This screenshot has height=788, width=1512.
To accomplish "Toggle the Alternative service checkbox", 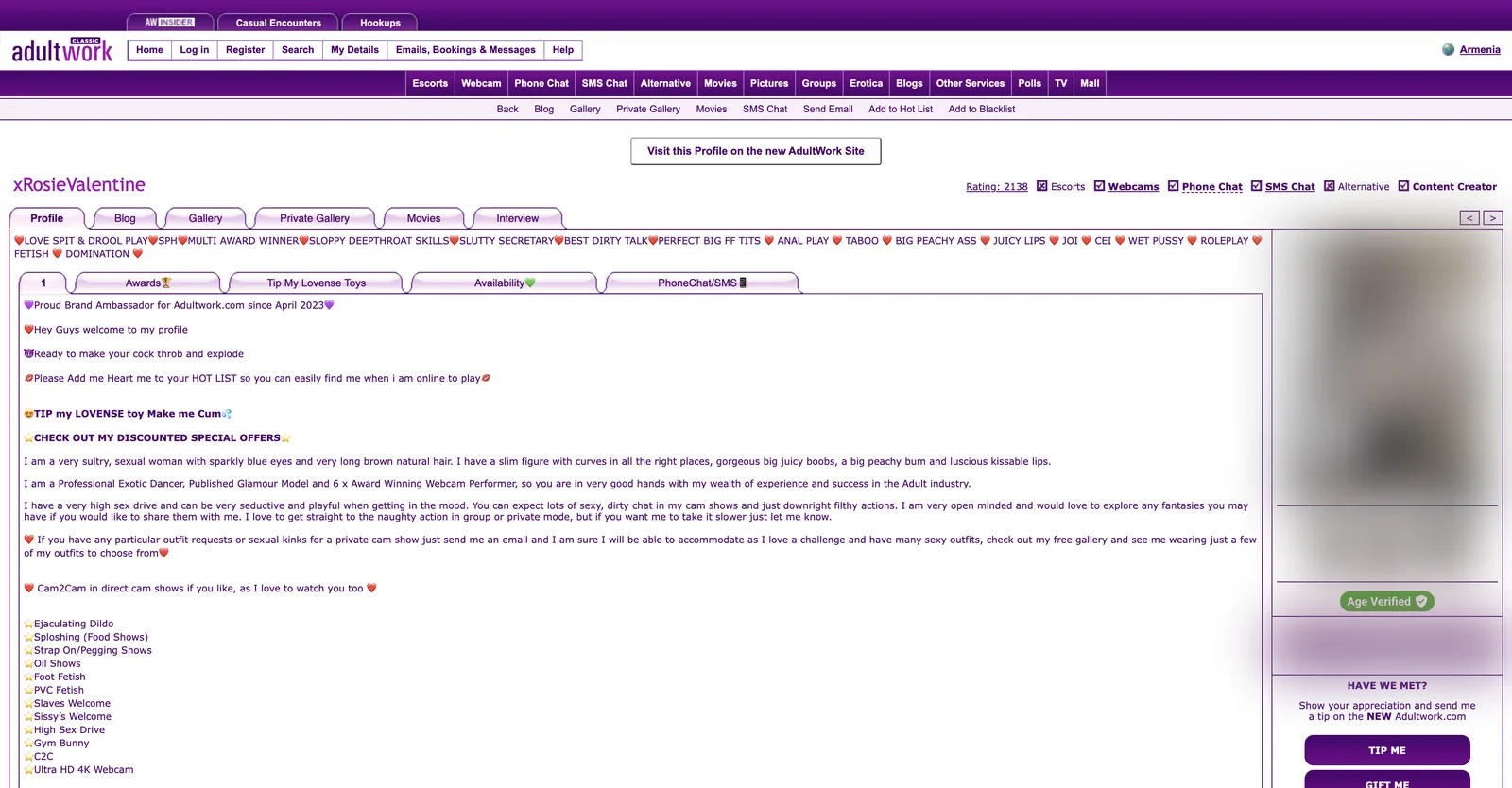I will [x=1329, y=186].
